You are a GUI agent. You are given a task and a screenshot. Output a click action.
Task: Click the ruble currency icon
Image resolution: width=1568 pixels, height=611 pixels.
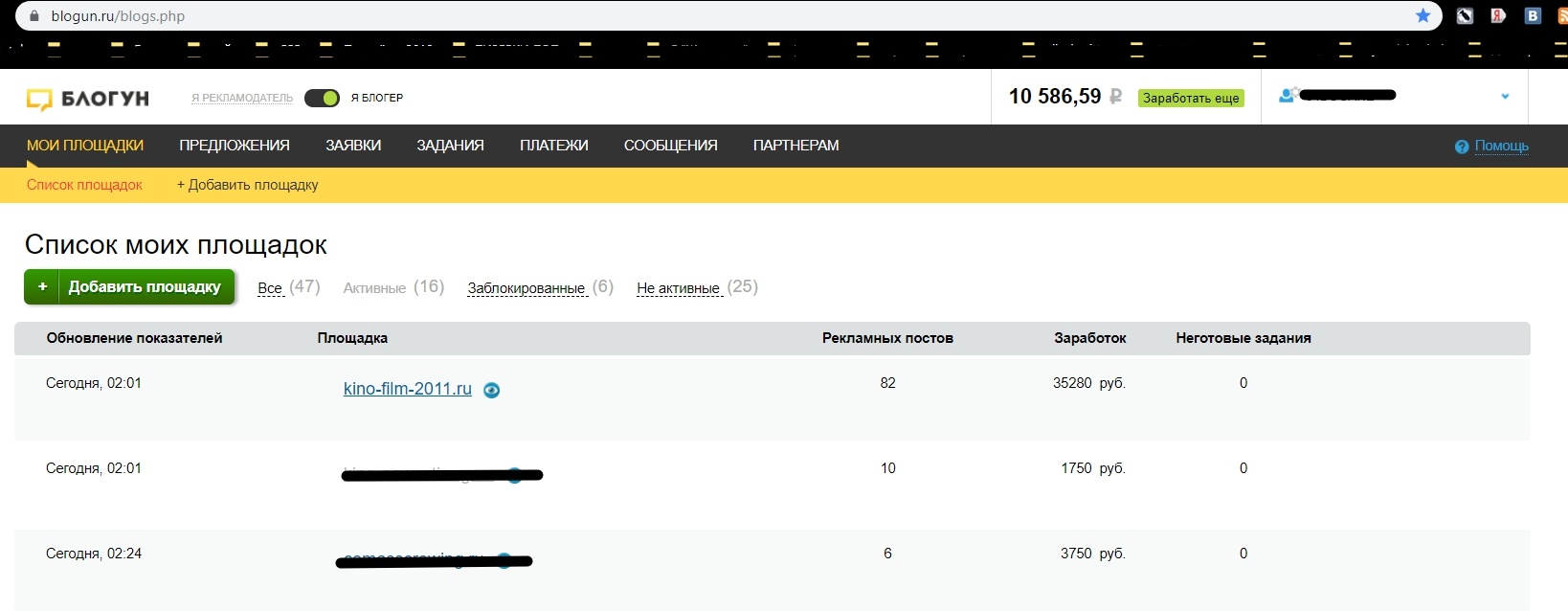(x=1115, y=97)
